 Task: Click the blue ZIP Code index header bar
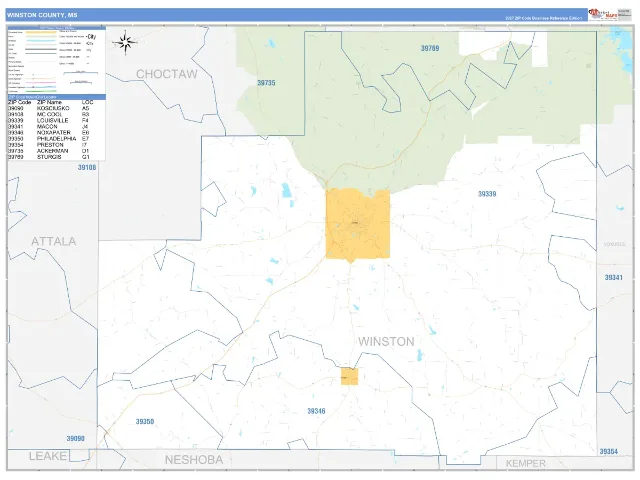coord(57,97)
